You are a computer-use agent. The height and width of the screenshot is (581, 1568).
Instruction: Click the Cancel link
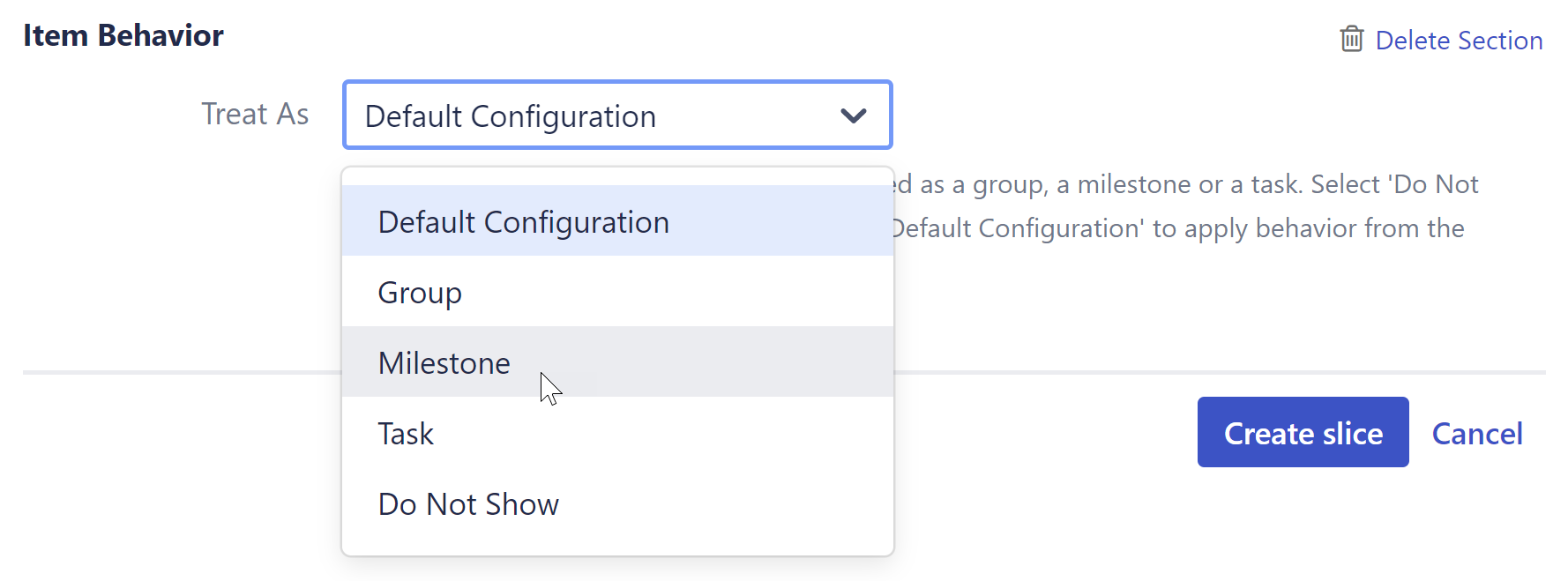click(x=1477, y=433)
